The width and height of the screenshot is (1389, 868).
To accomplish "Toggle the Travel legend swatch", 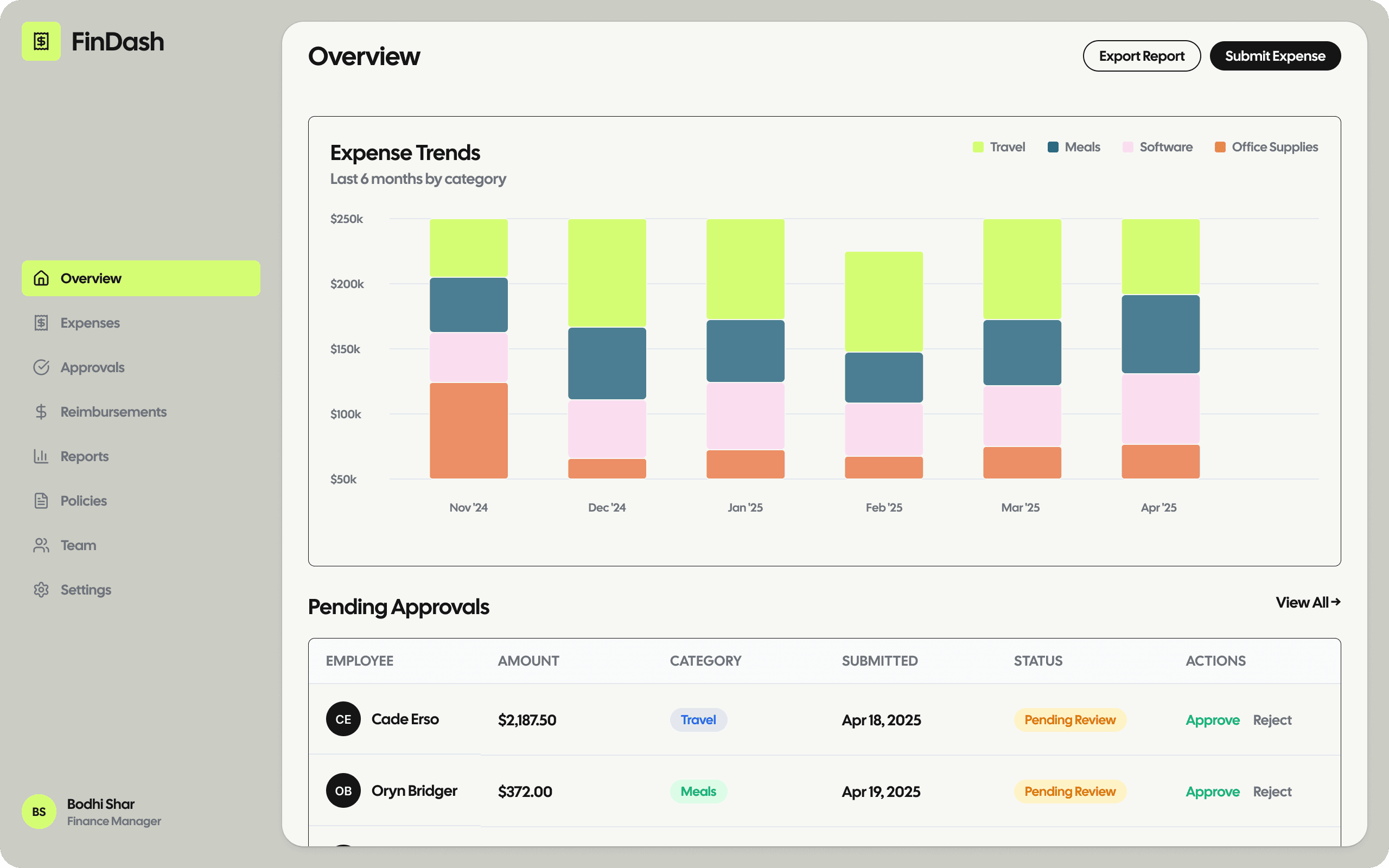I will [x=978, y=147].
